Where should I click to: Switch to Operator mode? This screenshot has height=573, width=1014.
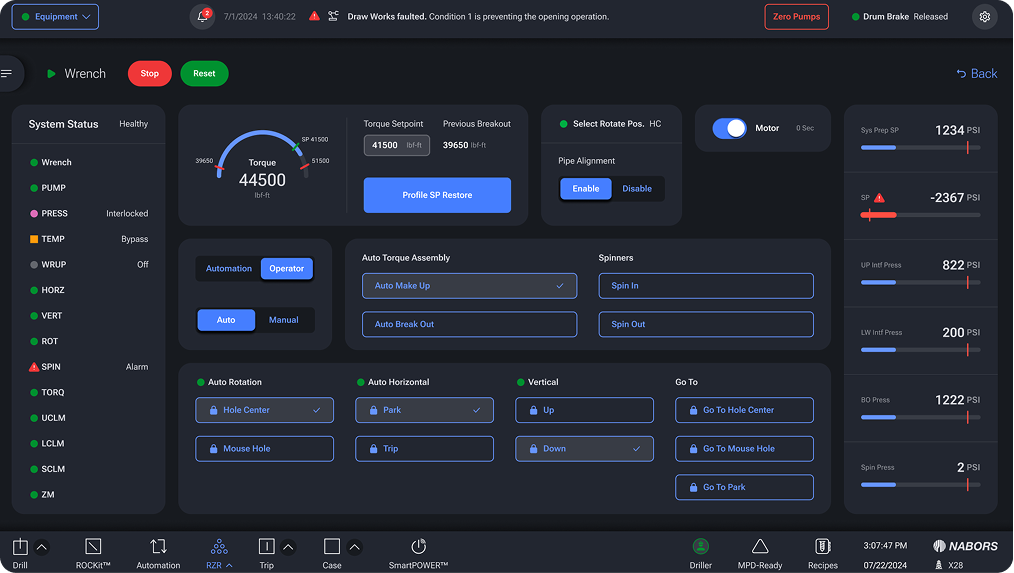pos(286,268)
